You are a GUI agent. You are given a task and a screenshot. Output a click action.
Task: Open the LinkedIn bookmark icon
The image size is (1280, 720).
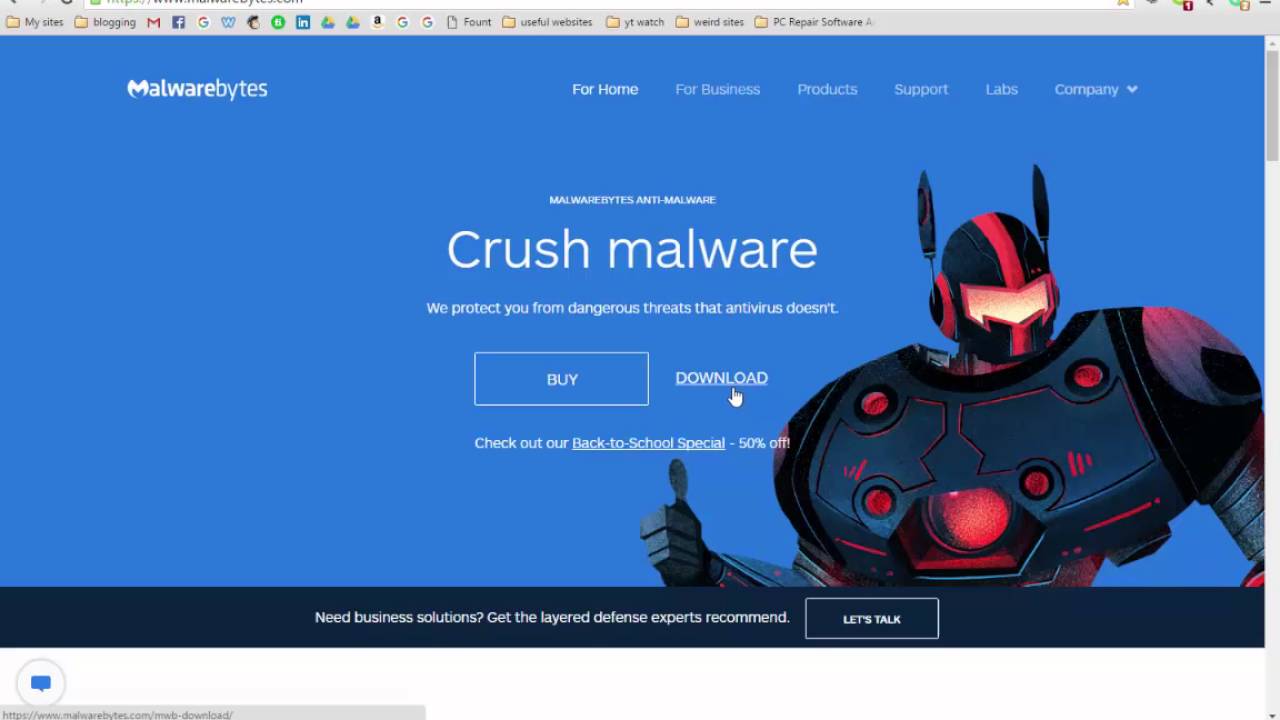303,22
